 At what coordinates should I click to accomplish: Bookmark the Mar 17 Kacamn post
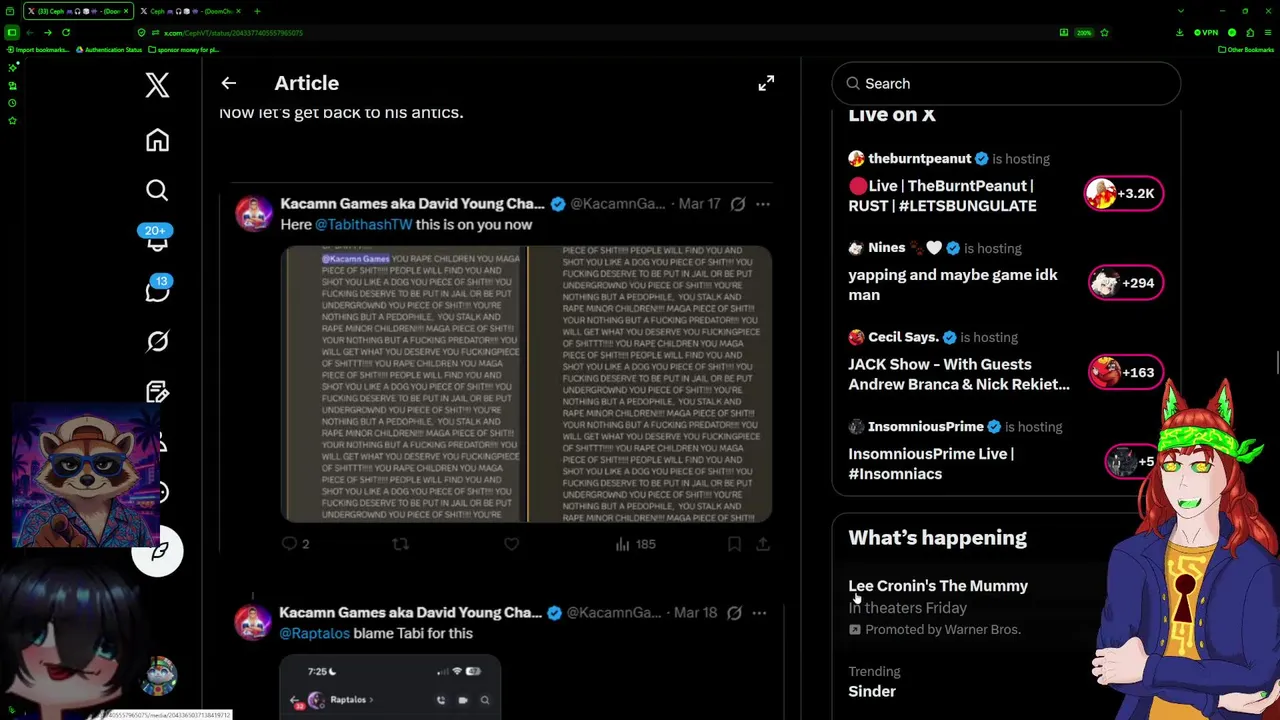click(x=734, y=544)
